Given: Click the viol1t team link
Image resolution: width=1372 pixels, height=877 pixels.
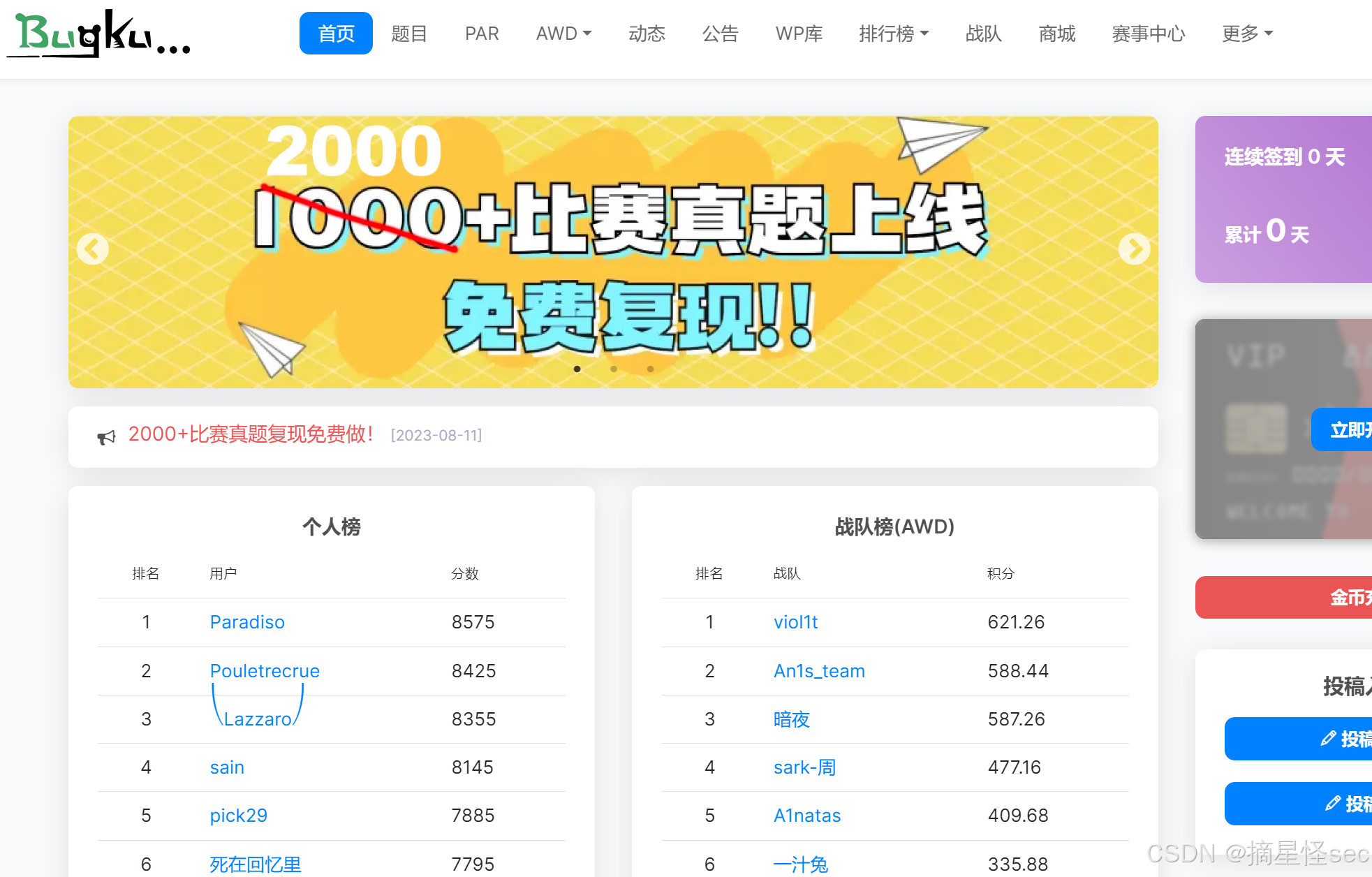Looking at the screenshot, I should [795, 622].
